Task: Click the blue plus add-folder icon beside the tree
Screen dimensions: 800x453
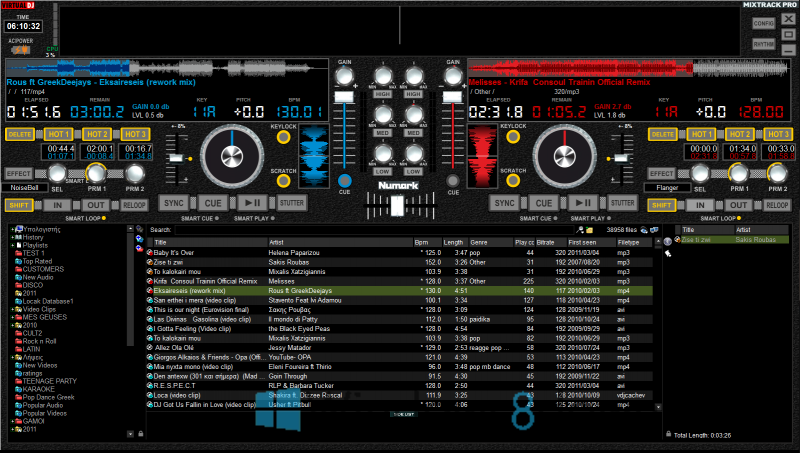Action: tap(139, 239)
